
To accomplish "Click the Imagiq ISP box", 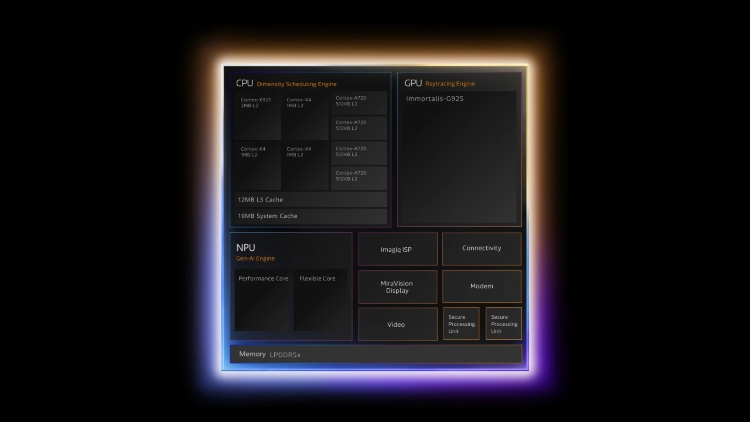I will 397,249.
